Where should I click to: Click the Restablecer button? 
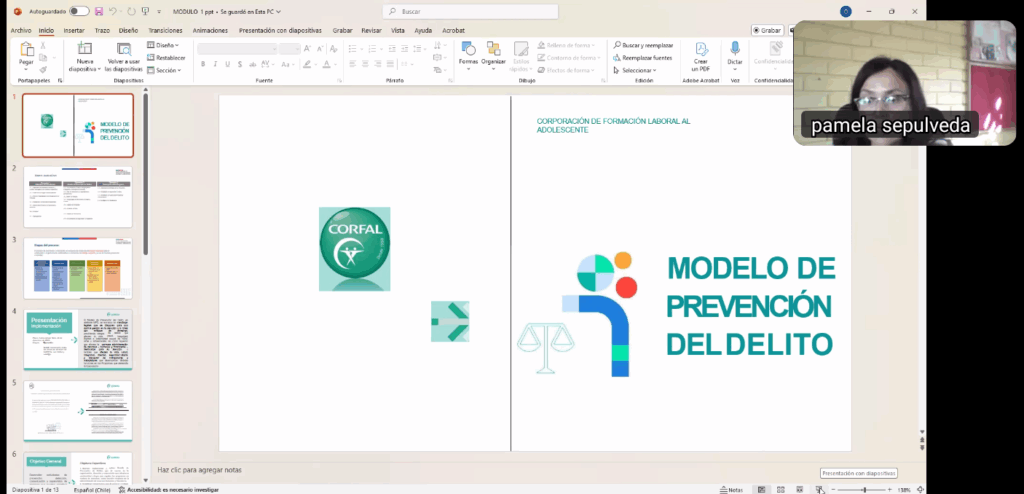[166, 58]
